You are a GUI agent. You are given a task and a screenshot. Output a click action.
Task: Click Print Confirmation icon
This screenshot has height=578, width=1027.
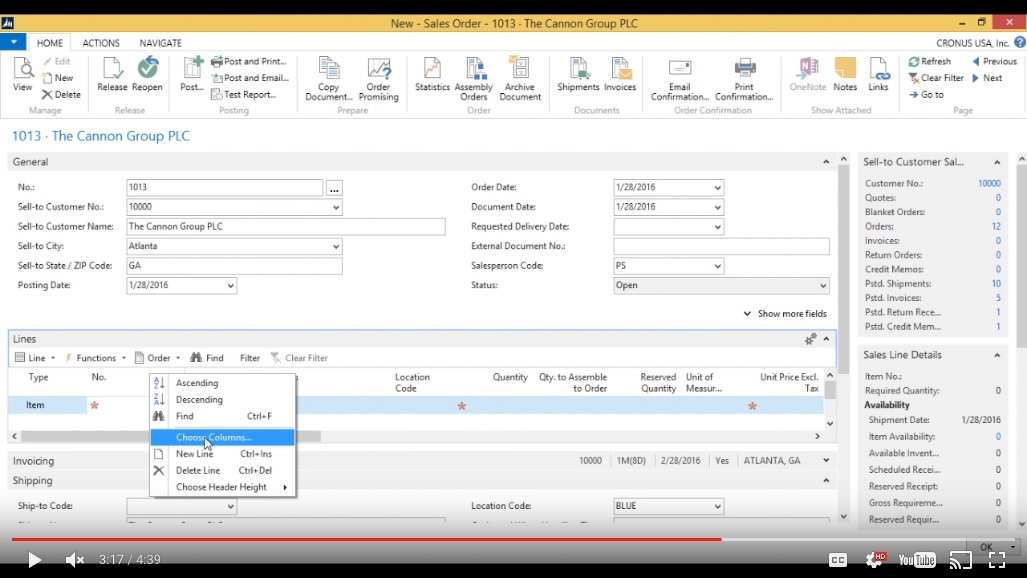(744, 79)
